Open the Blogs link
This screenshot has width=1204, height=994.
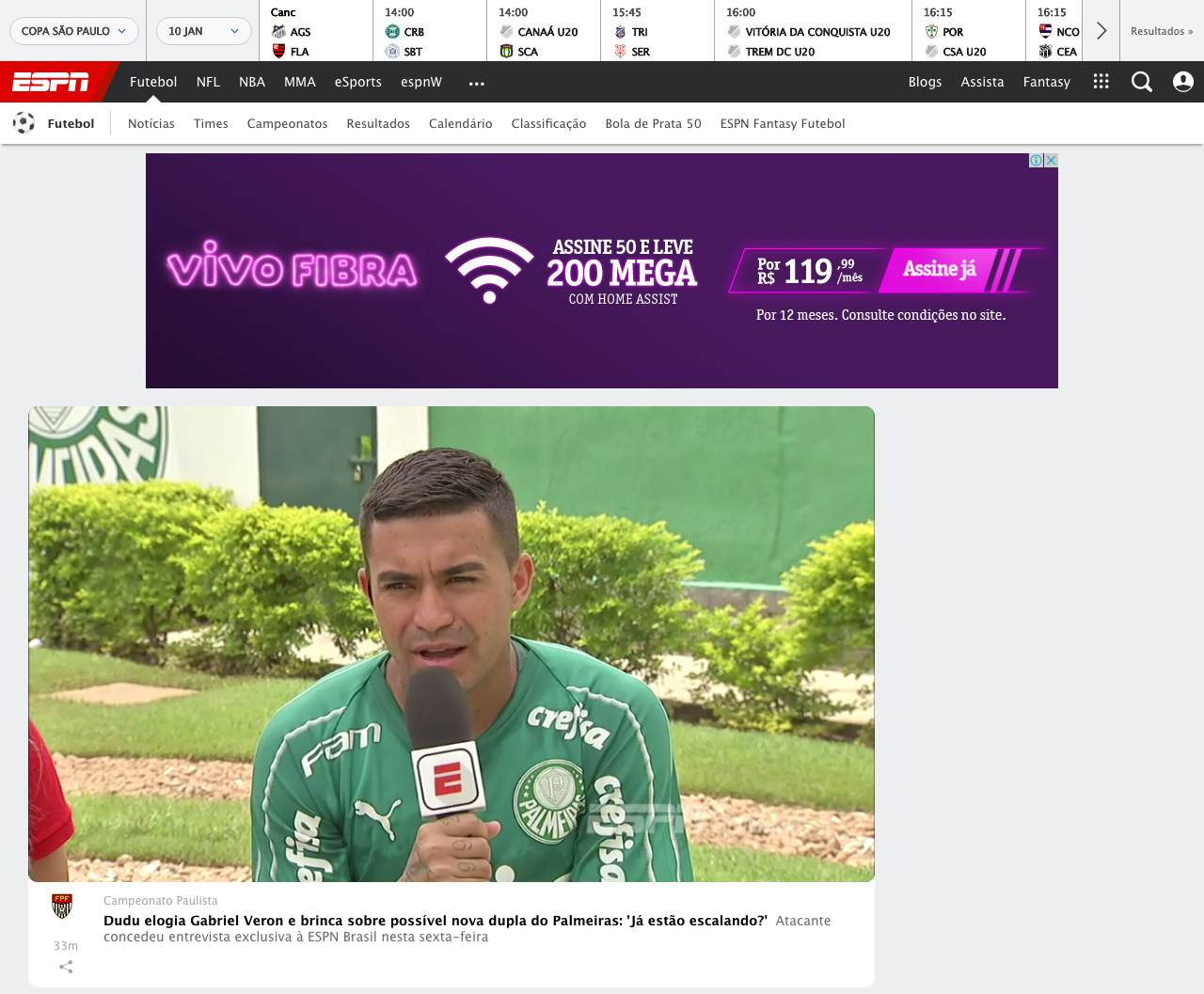(x=926, y=82)
